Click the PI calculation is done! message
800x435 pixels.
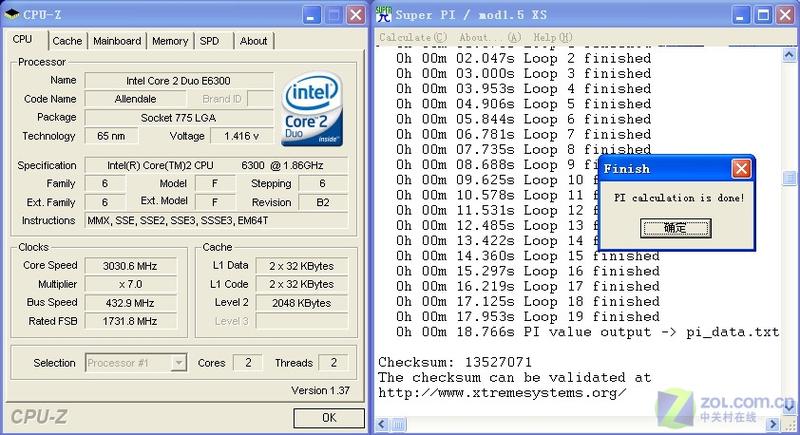[x=679, y=198]
